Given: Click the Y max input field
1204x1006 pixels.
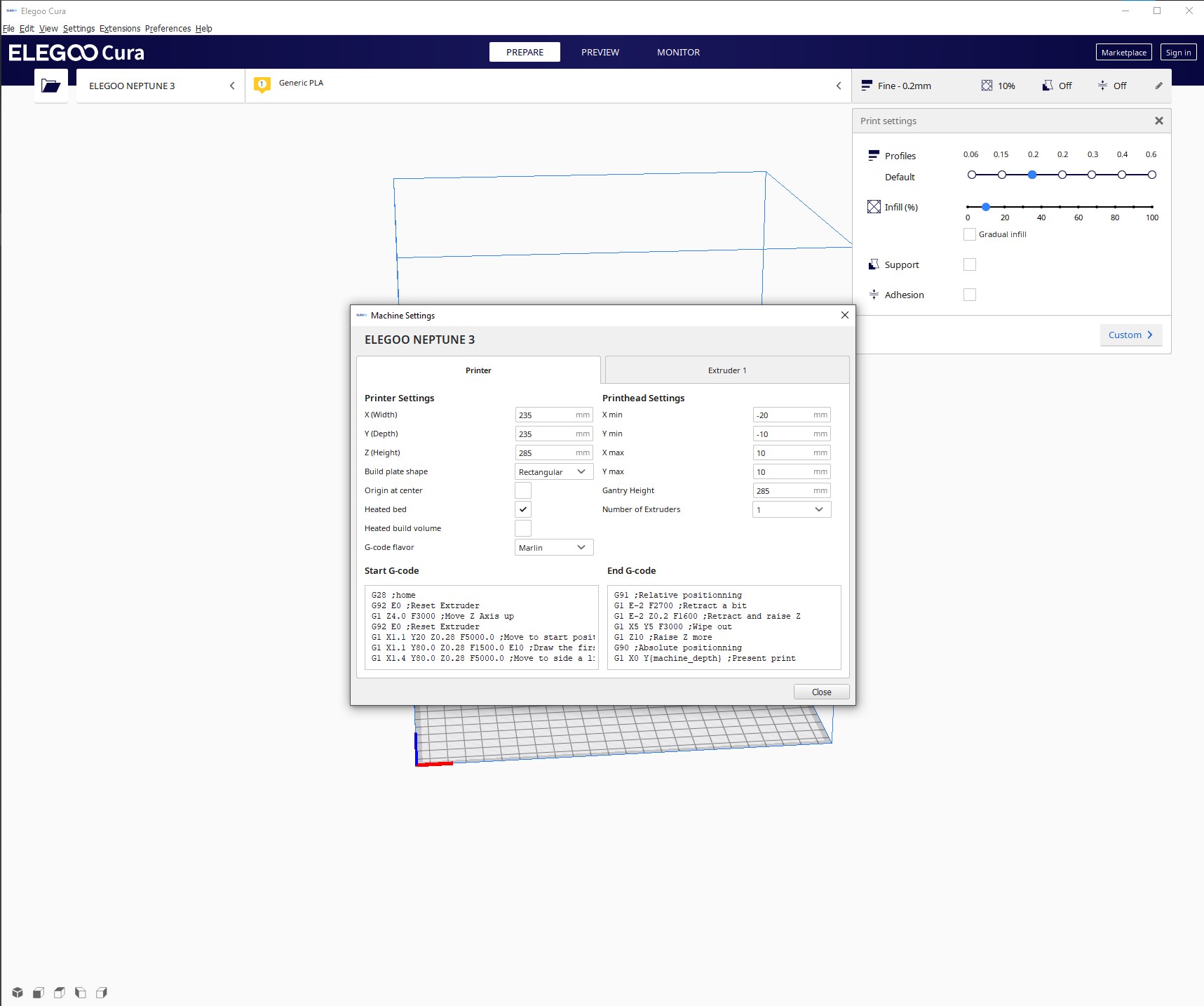Looking at the screenshot, I should click(792, 471).
